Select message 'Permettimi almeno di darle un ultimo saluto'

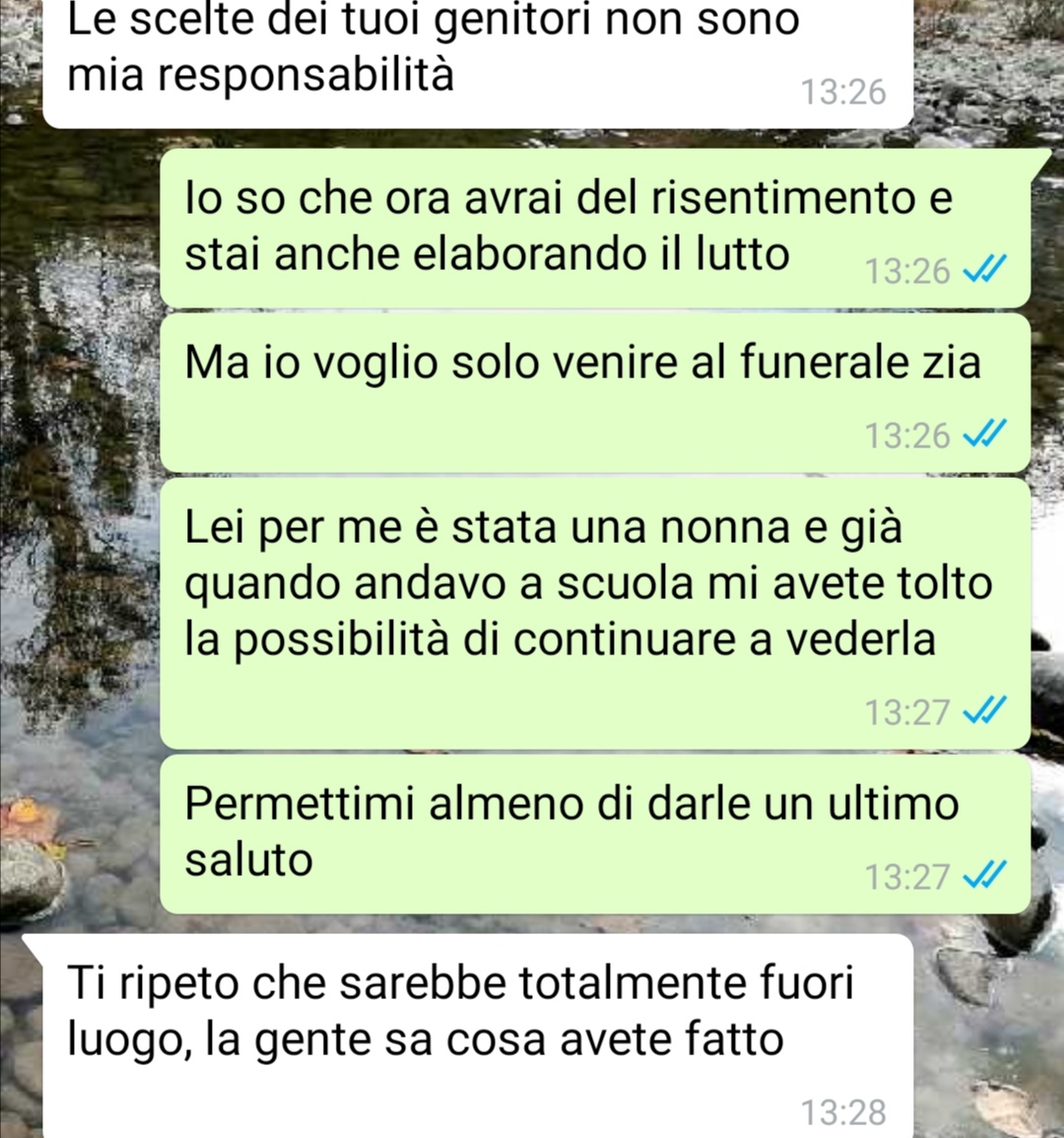(x=595, y=834)
